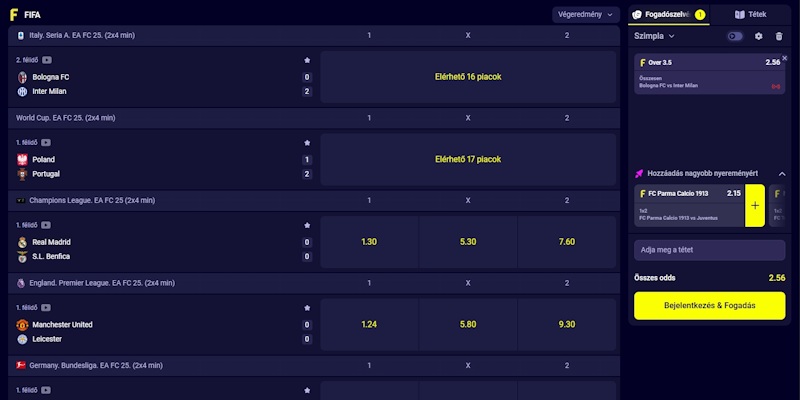Open live stream icon for Manchester United match
Screen dimensions: 800x400
click(46, 308)
